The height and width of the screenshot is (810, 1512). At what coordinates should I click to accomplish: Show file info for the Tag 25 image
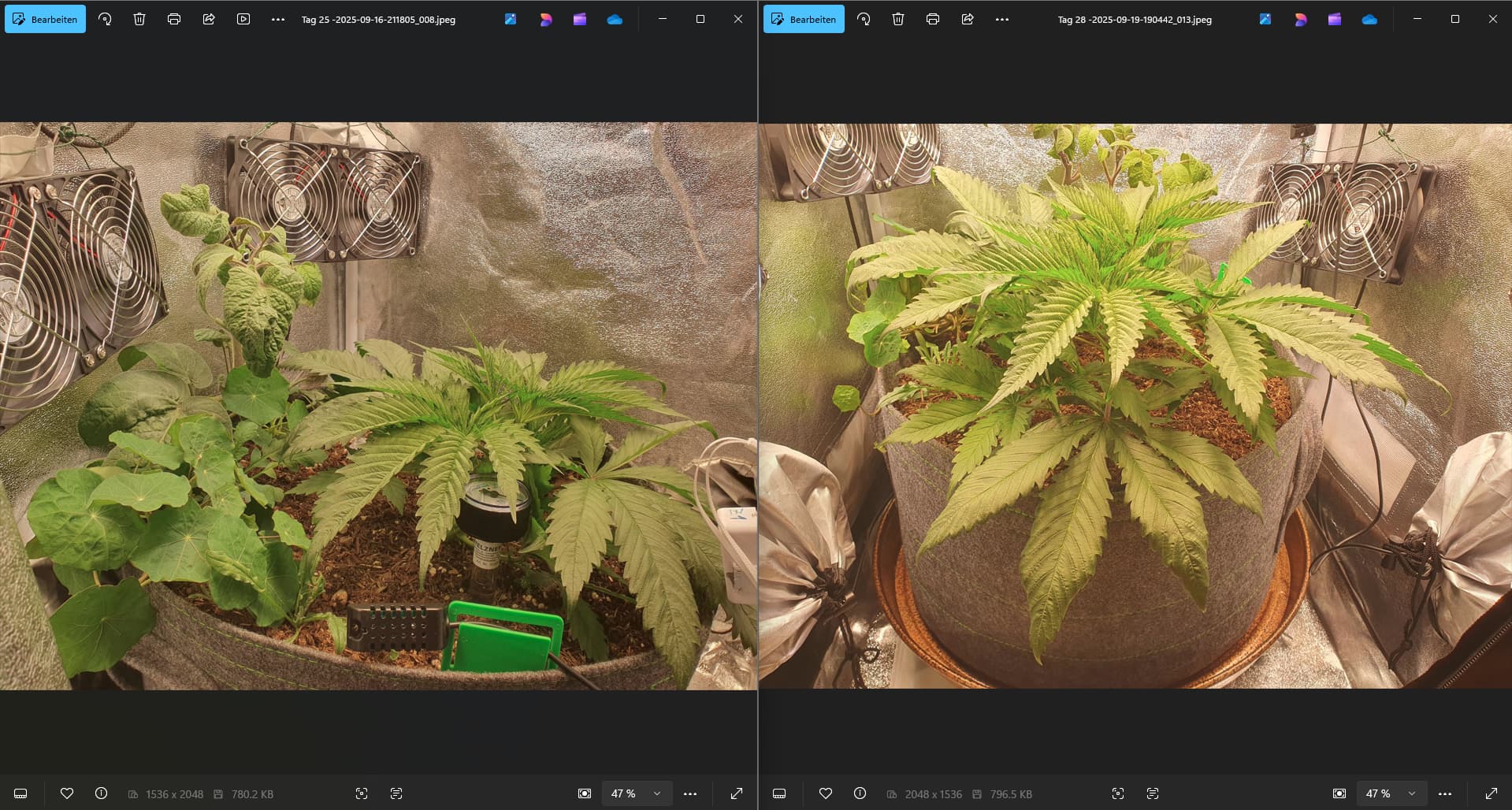point(102,793)
